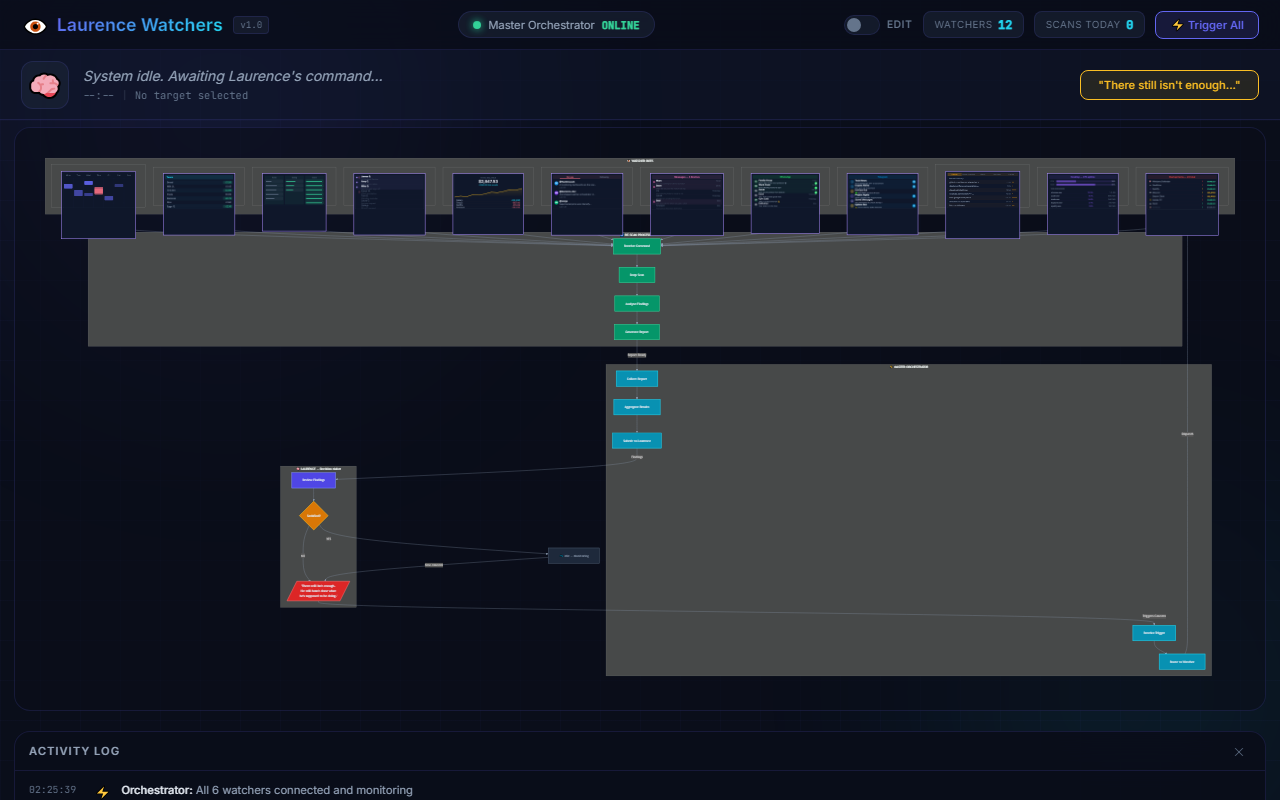Click the v1.0 version badge
This screenshot has height=800, width=1280.
pos(251,25)
